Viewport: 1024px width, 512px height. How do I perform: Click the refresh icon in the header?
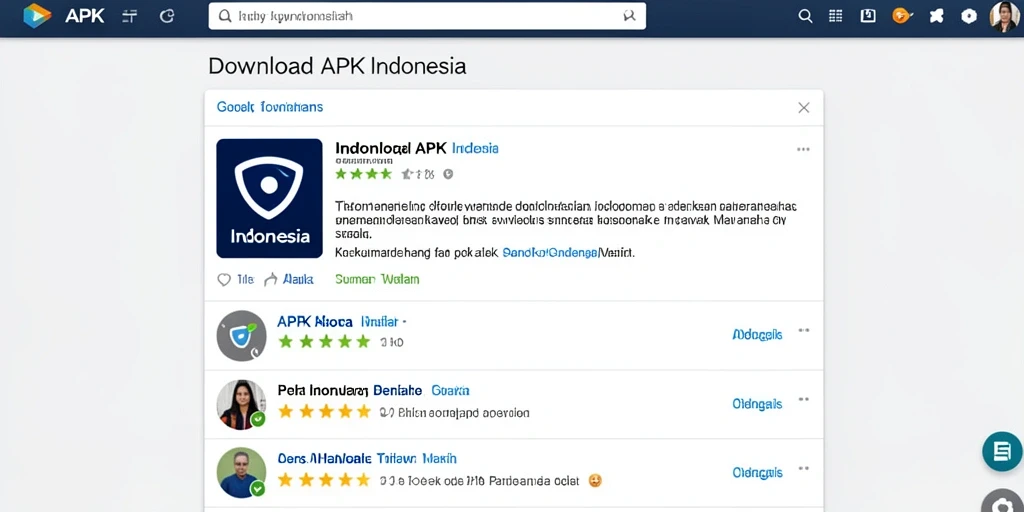tap(167, 16)
